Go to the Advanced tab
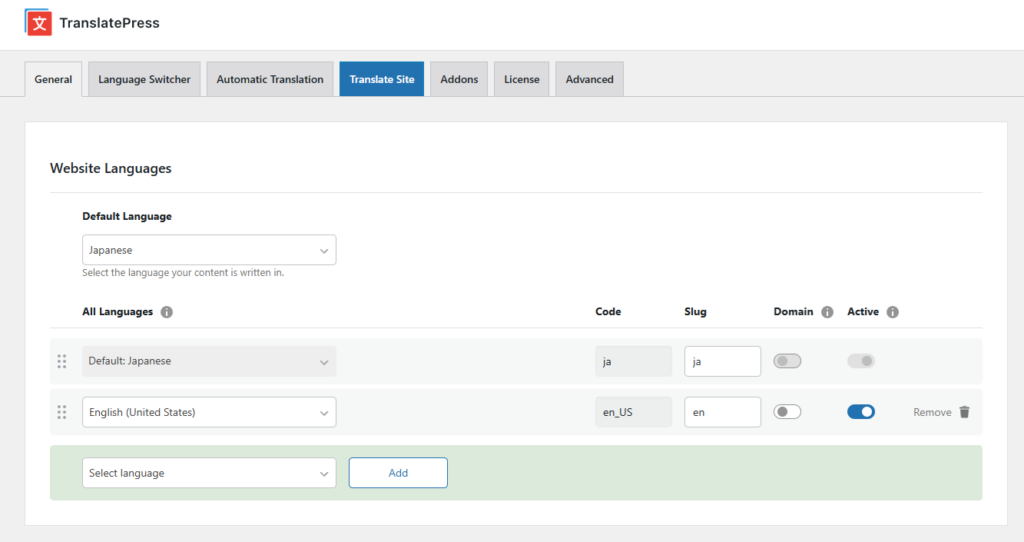1024x542 pixels. click(589, 80)
